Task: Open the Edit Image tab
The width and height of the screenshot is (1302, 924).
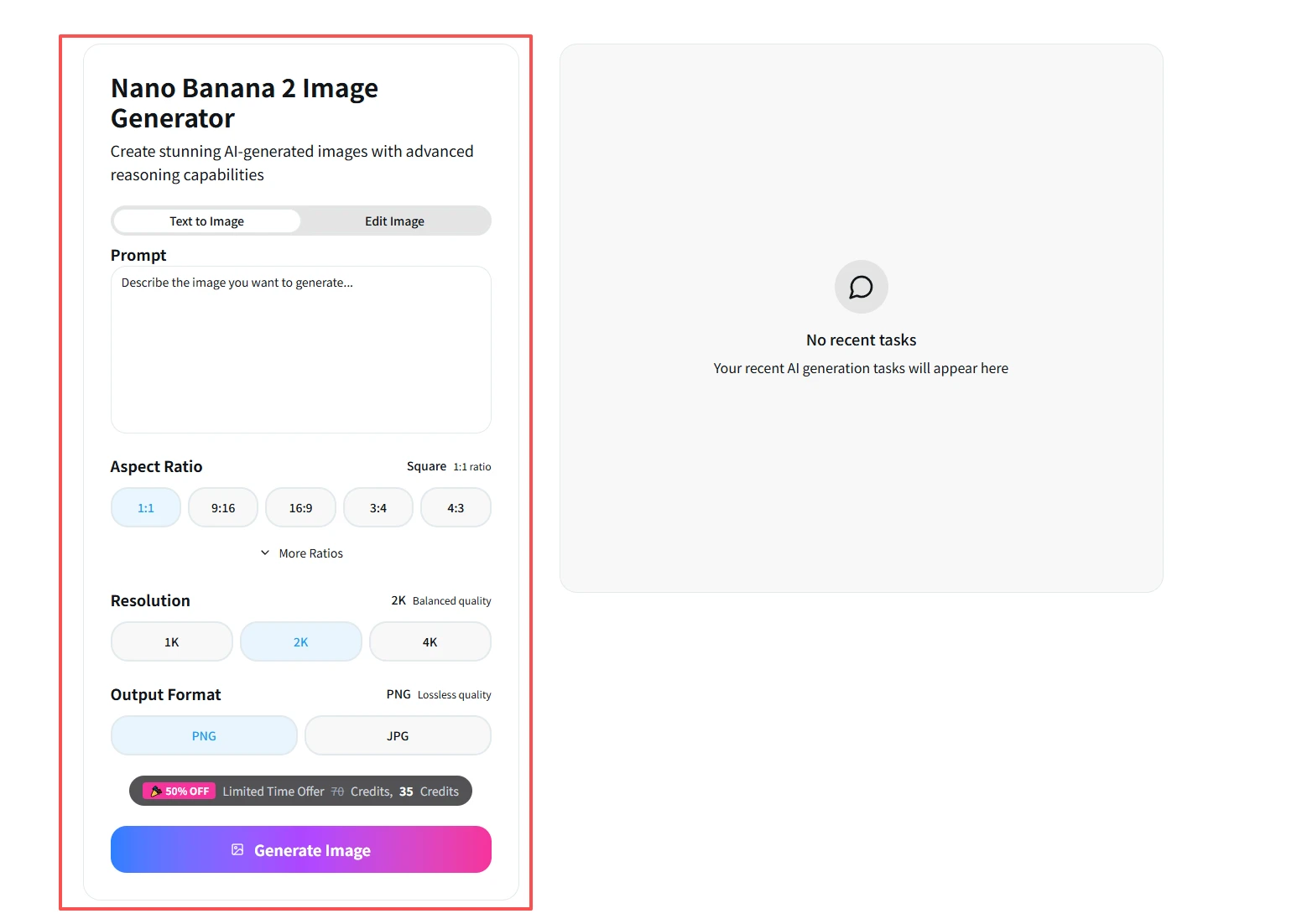Action: (x=394, y=221)
